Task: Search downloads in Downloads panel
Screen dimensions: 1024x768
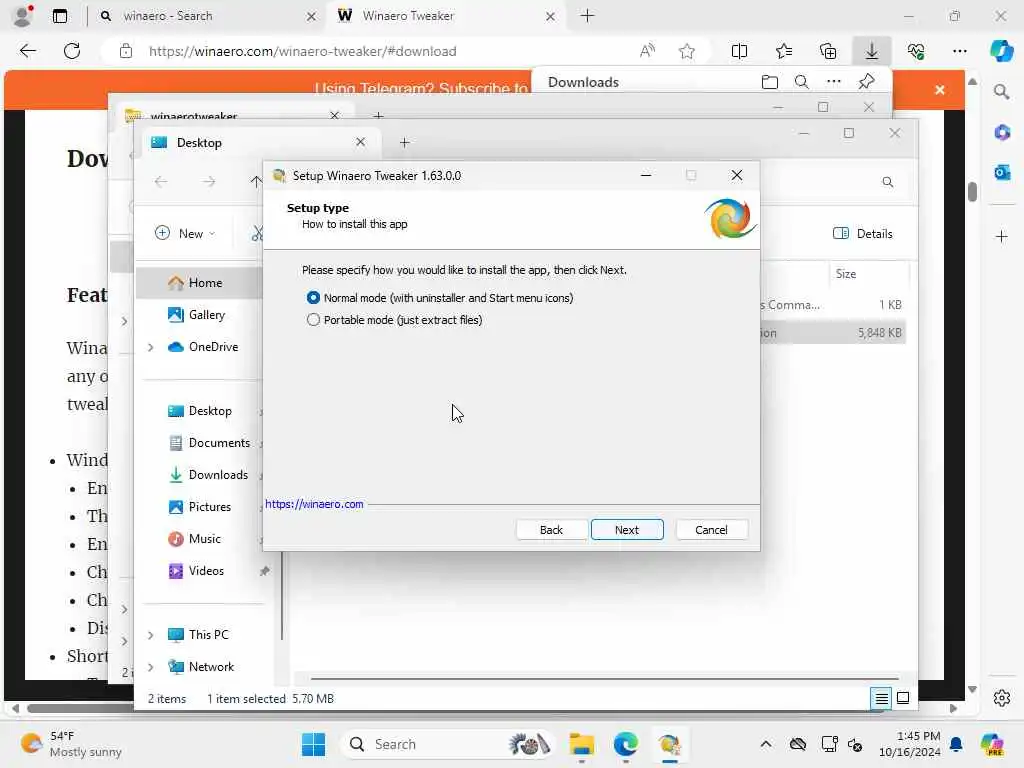Action: pyautogui.click(x=801, y=82)
